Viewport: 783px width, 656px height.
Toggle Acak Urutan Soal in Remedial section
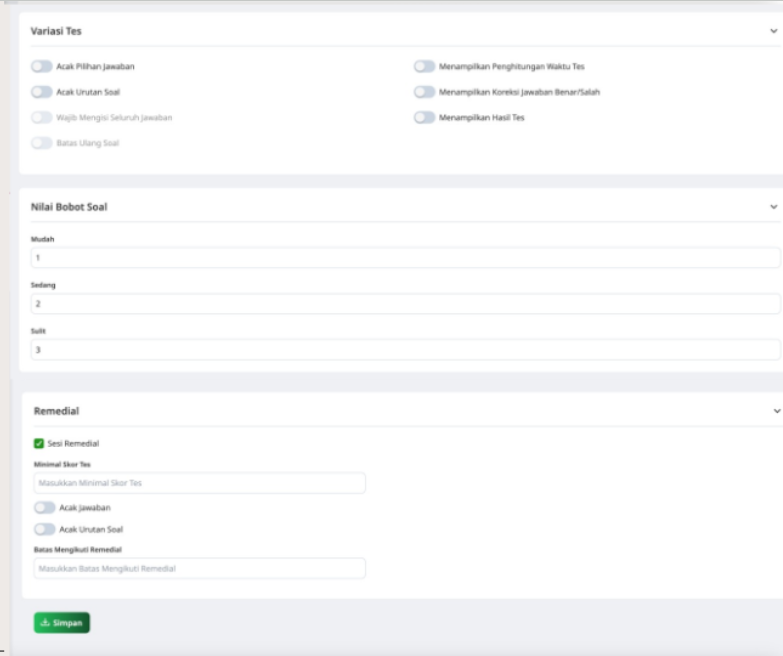44,529
